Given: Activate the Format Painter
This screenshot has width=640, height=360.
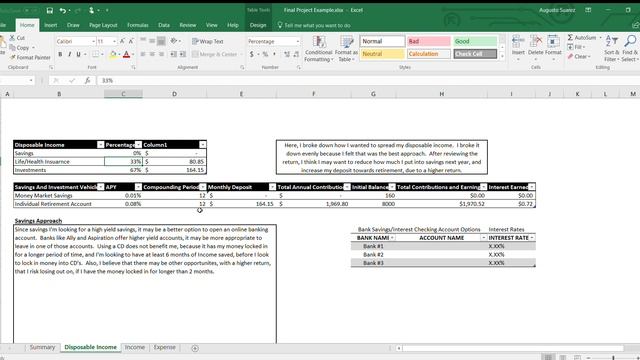Looking at the screenshot, I should 30,58.
